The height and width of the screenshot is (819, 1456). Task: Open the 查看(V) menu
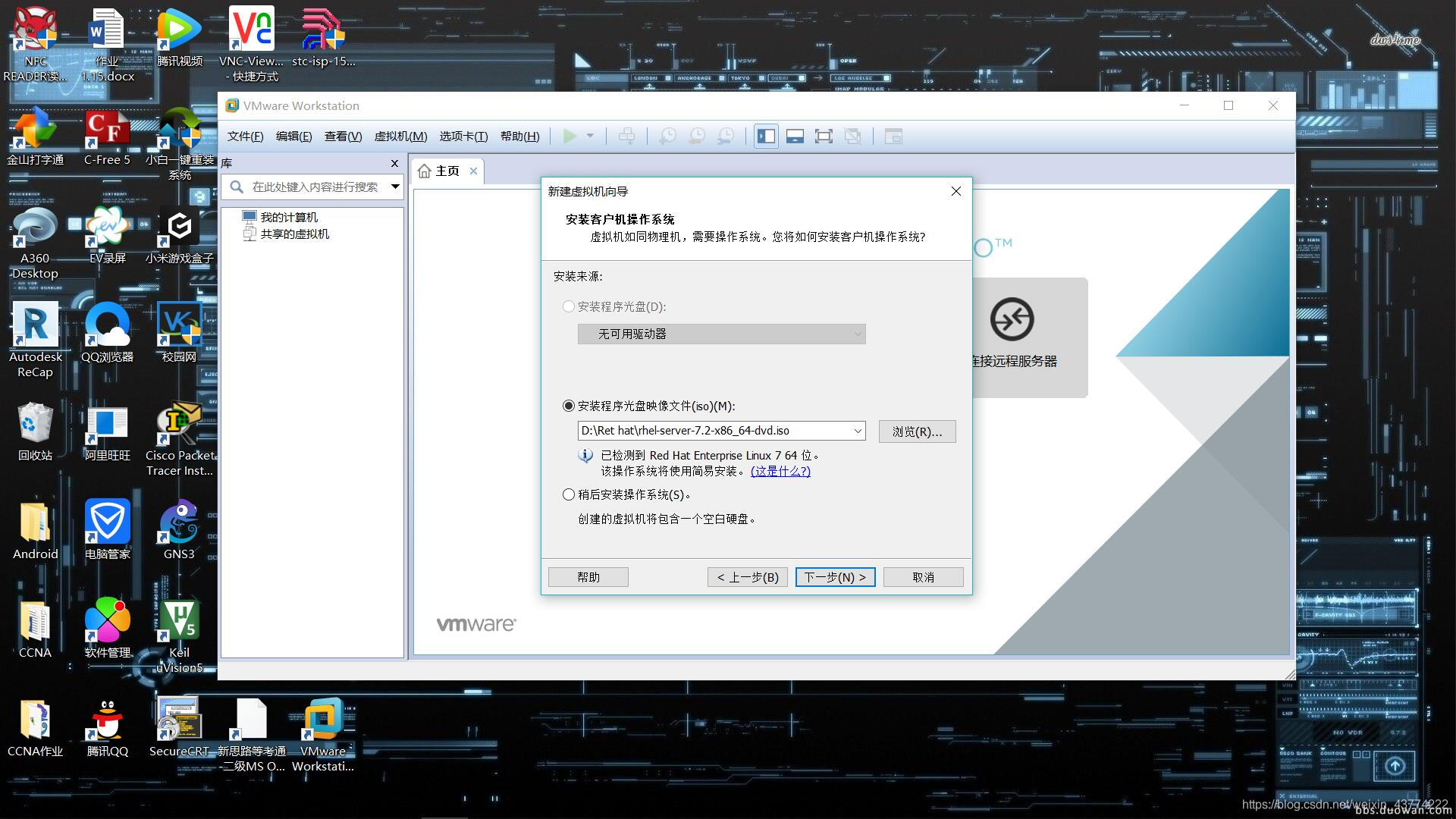pos(343,136)
